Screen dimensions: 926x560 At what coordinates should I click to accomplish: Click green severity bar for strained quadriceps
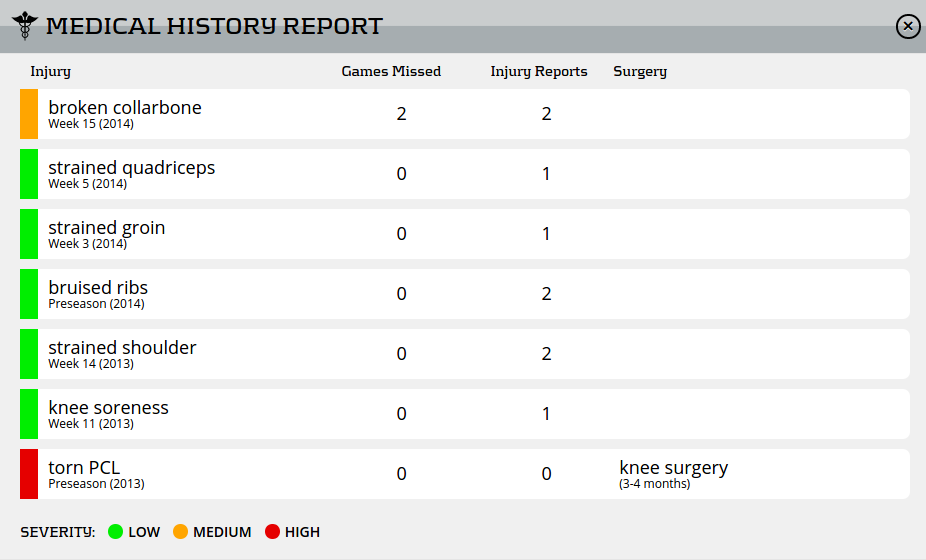coord(29,174)
